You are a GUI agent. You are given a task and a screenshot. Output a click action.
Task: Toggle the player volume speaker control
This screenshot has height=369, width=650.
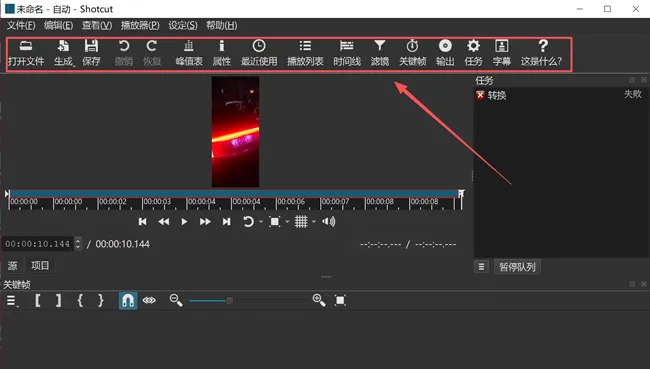coord(329,222)
